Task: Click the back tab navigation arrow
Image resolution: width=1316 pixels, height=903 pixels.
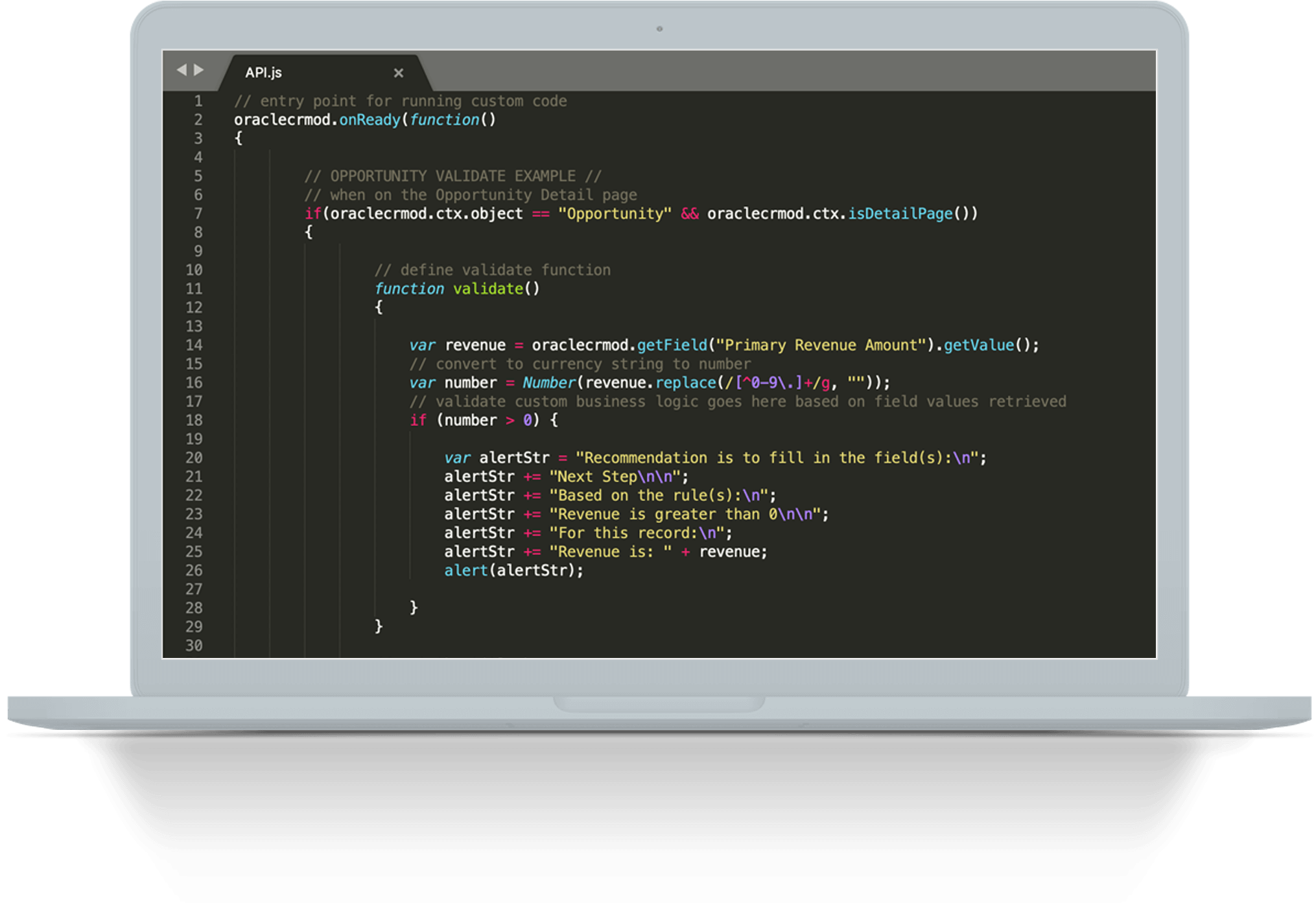Action: (x=182, y=69)
